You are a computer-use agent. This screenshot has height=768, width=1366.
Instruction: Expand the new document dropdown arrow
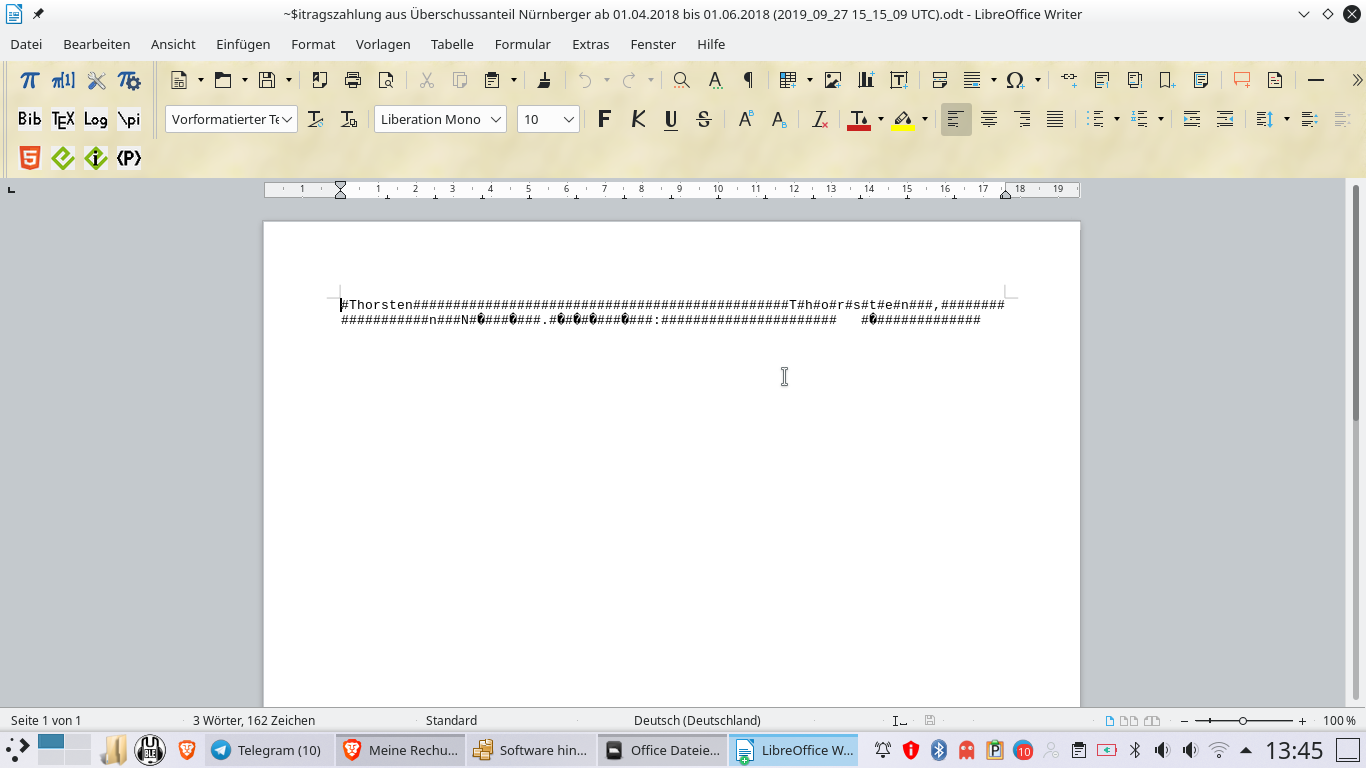[x=201, y=80]
